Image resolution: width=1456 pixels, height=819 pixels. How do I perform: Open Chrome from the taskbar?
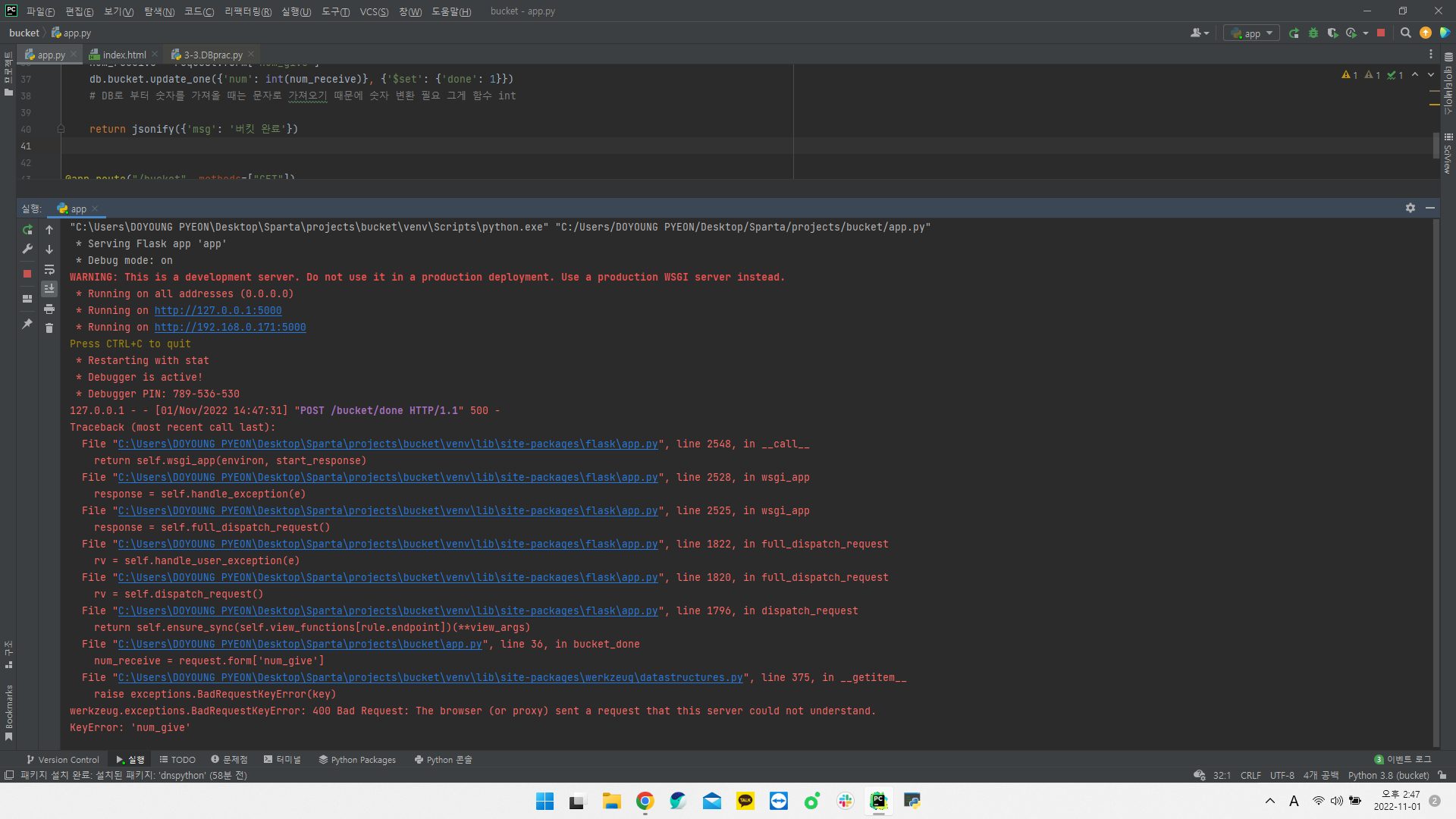(x=645, y=801)
